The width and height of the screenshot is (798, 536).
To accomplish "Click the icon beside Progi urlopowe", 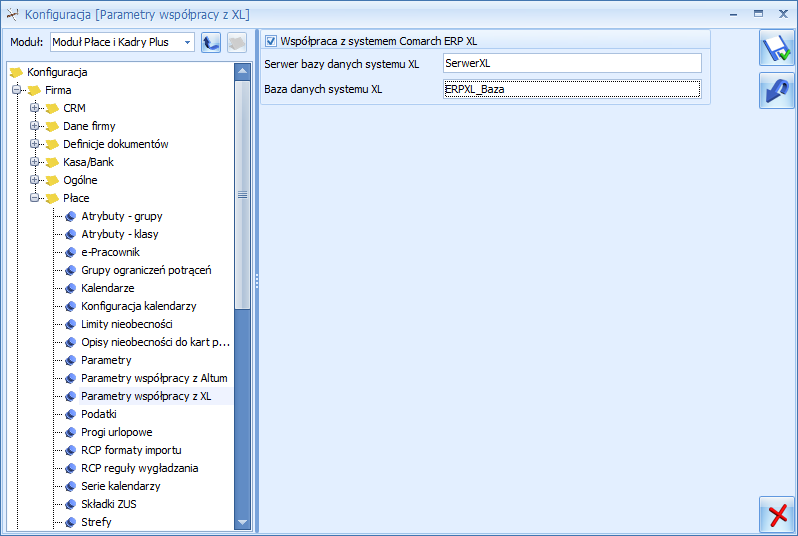I will 71,432.
